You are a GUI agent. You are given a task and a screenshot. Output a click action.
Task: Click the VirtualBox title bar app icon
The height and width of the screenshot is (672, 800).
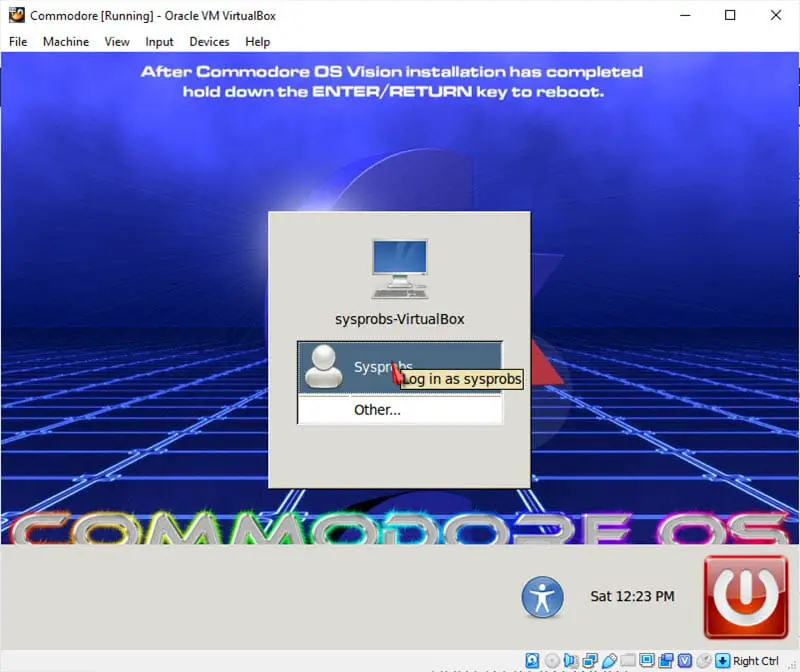tap(17, 15)
